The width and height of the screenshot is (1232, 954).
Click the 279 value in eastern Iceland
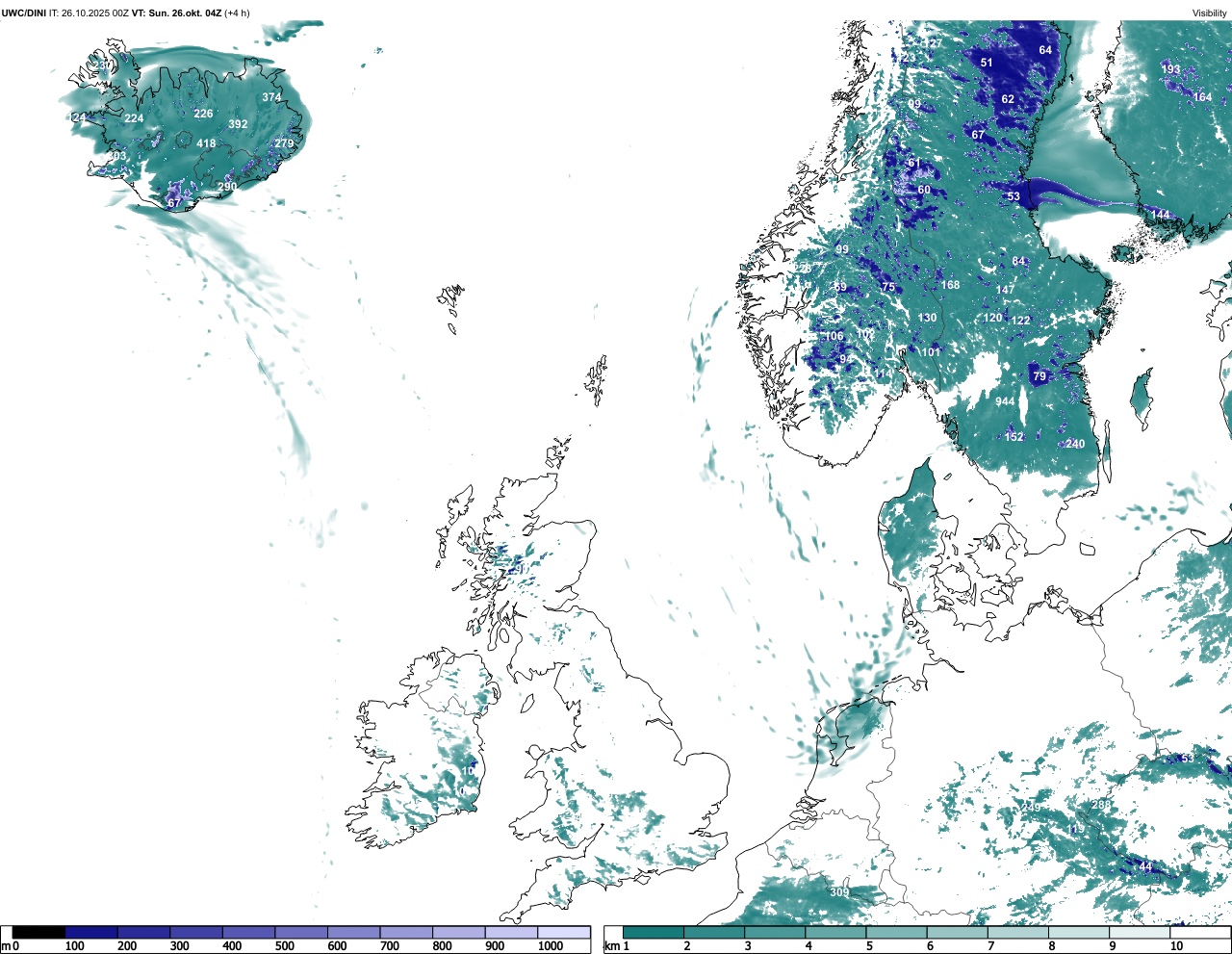[x=284, y=143]
